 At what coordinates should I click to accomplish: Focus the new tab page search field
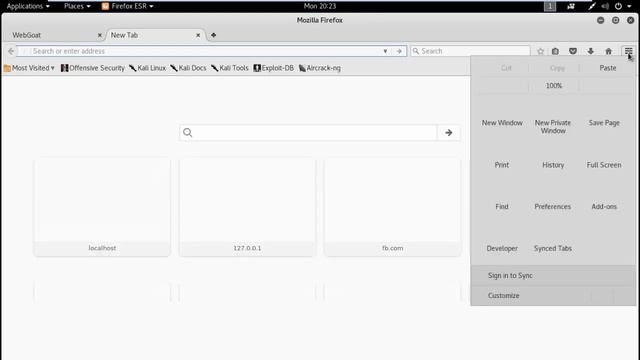click(x=308, y=133)
